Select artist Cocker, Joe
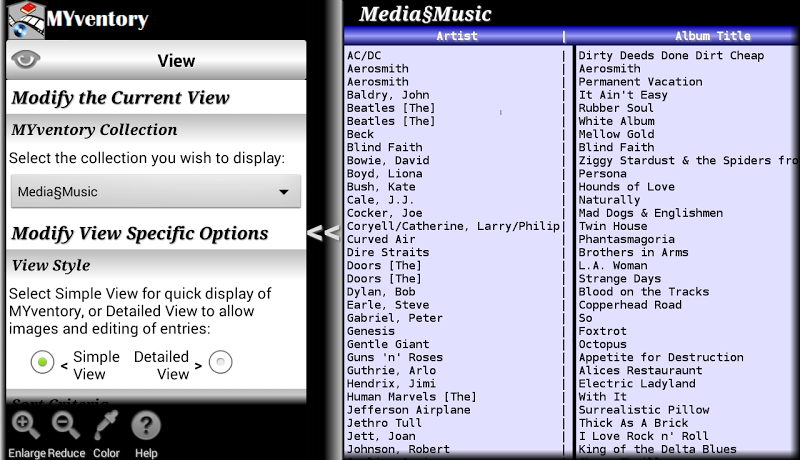This screenshot has height=460, width=800. click(x=385, y=213)
